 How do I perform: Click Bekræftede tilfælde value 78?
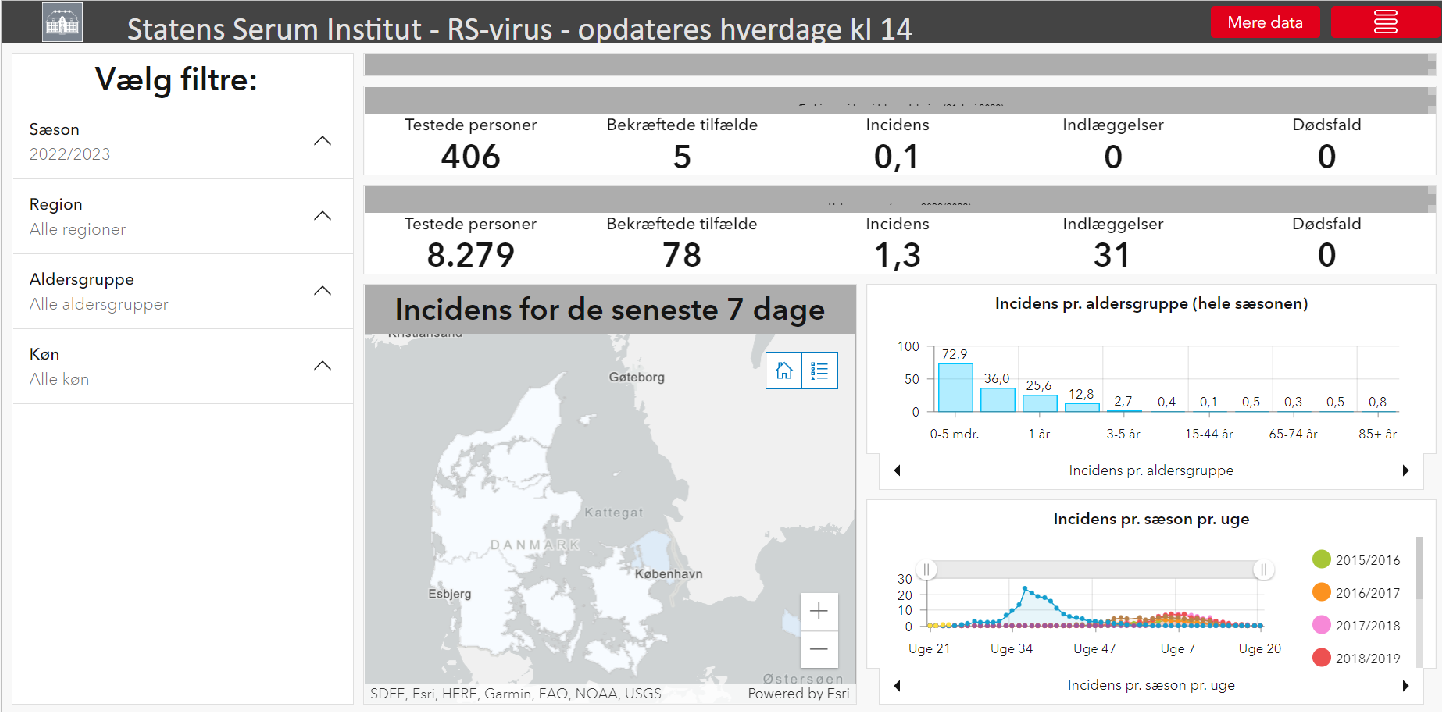[682, 256]
